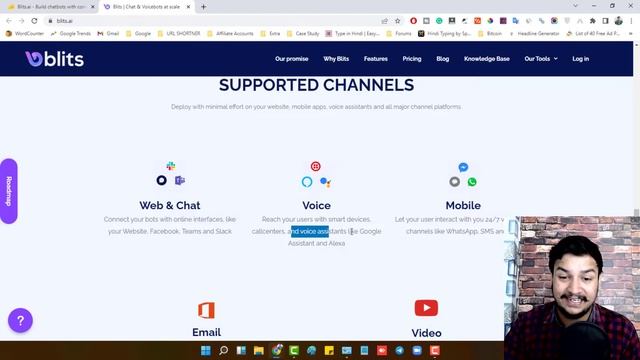Image resolution: width=640 pixels, height=360 pixels.
Task: Click the Google Assistant icon
Action: coord(325,182)
